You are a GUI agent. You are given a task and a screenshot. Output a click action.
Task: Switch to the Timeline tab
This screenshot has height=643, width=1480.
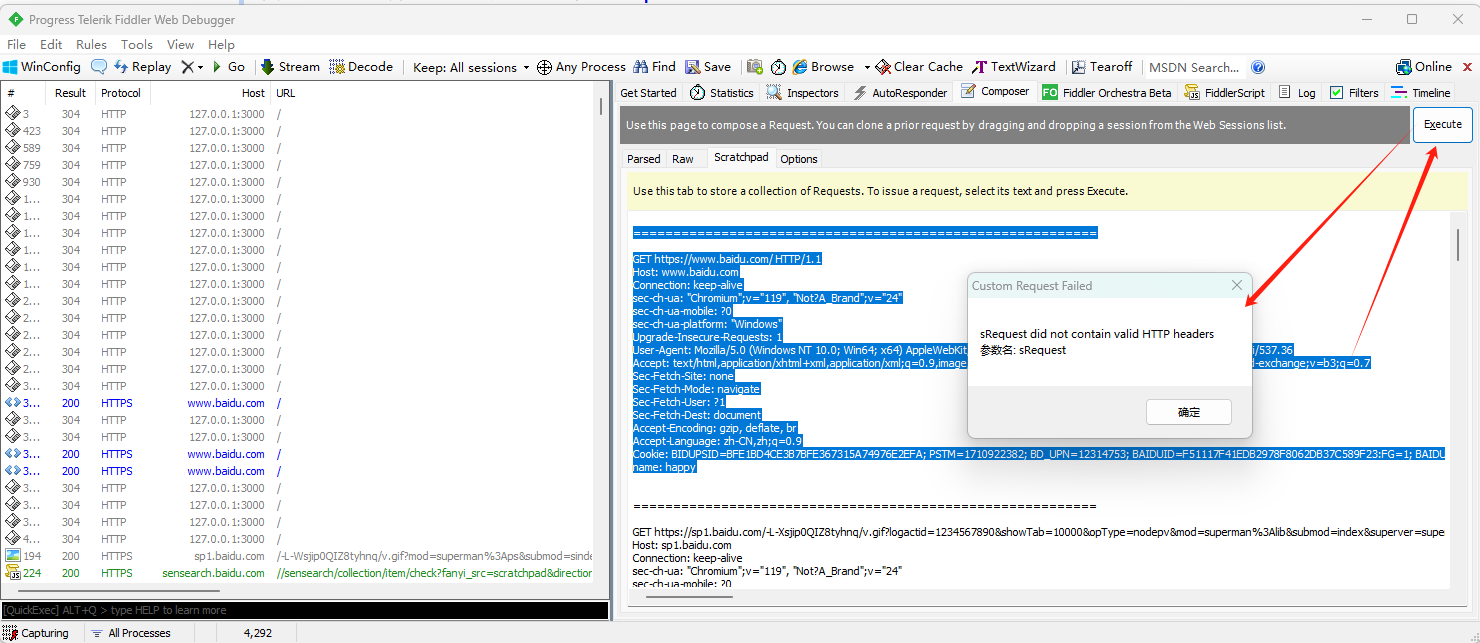click(x=1421, y=92)
